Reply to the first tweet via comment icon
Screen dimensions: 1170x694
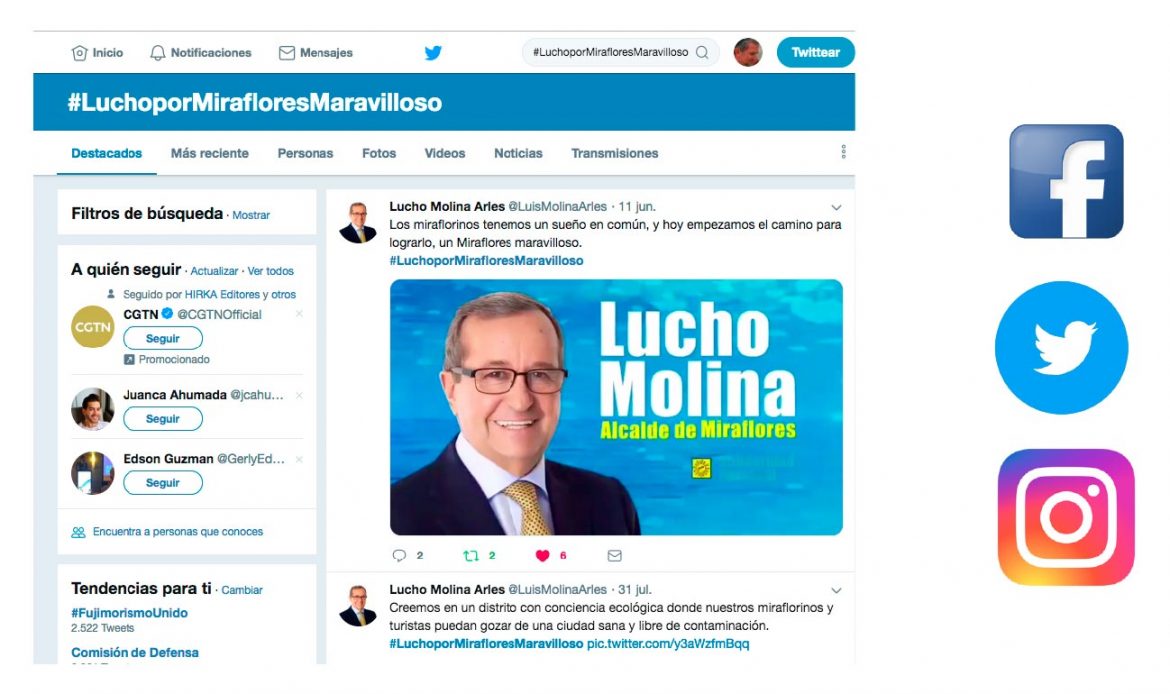[399, 555]
